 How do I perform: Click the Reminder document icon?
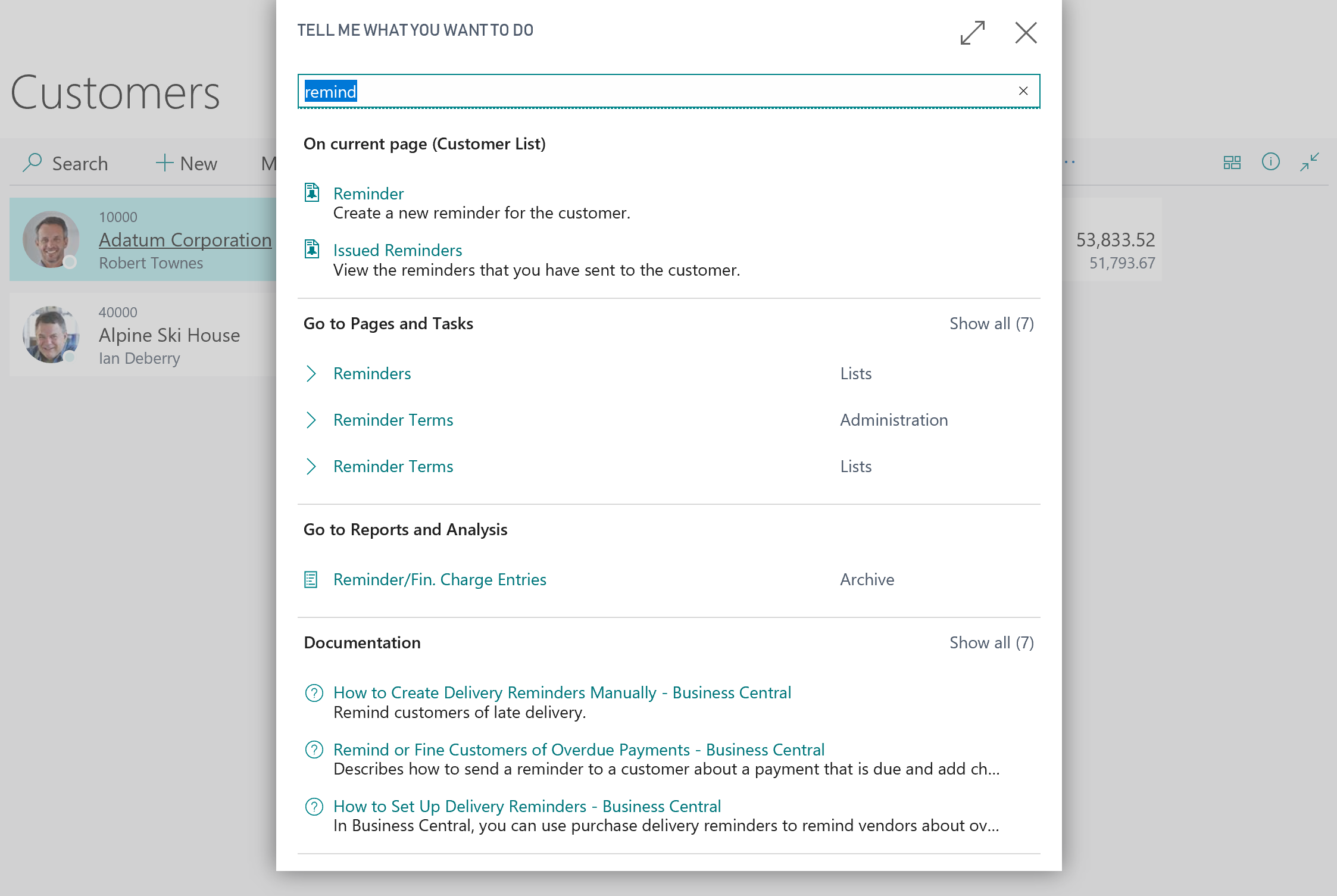(312, 192)
